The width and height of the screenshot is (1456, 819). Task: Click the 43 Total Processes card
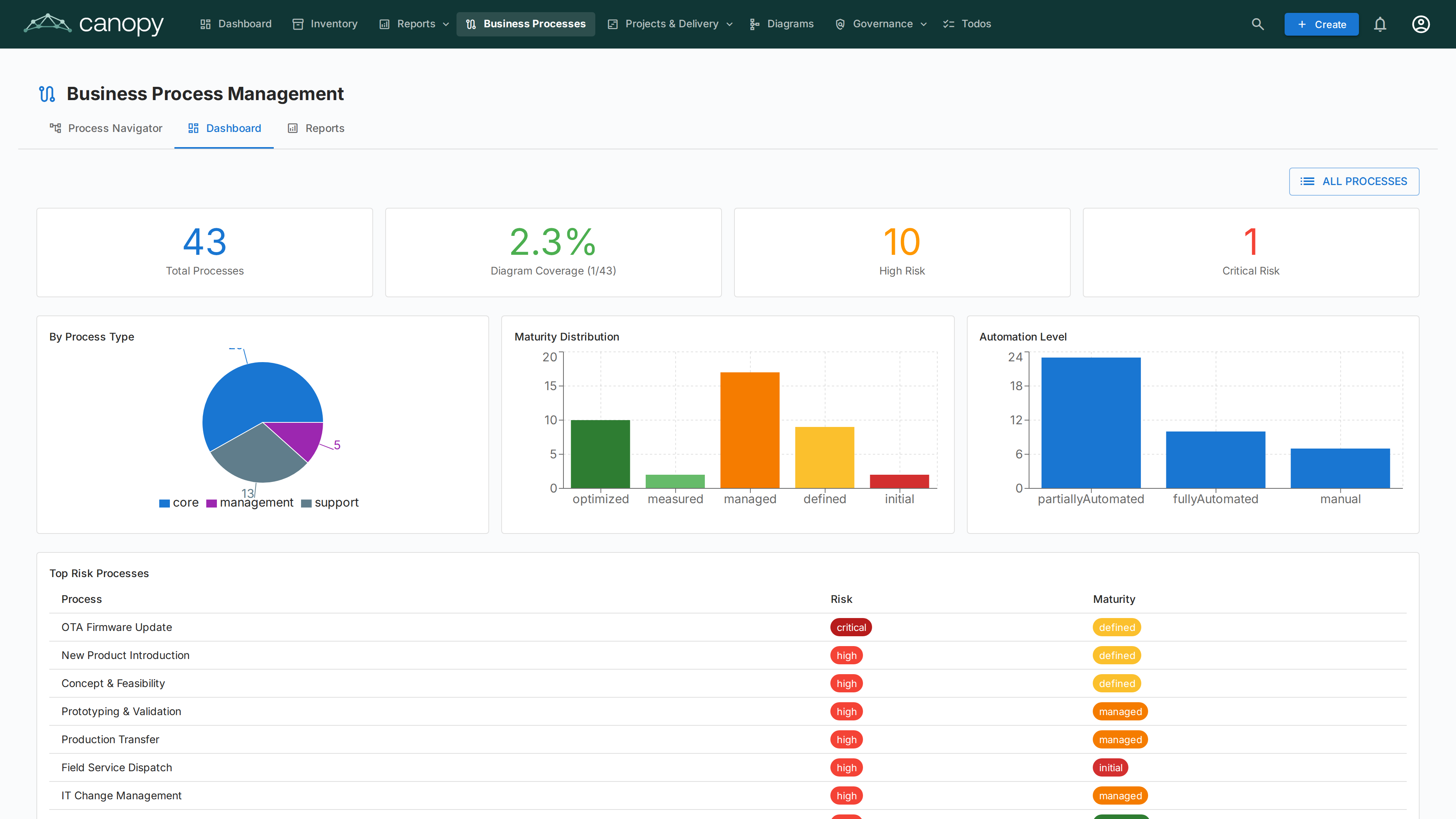pyautogui.click(x=205, y=252)
